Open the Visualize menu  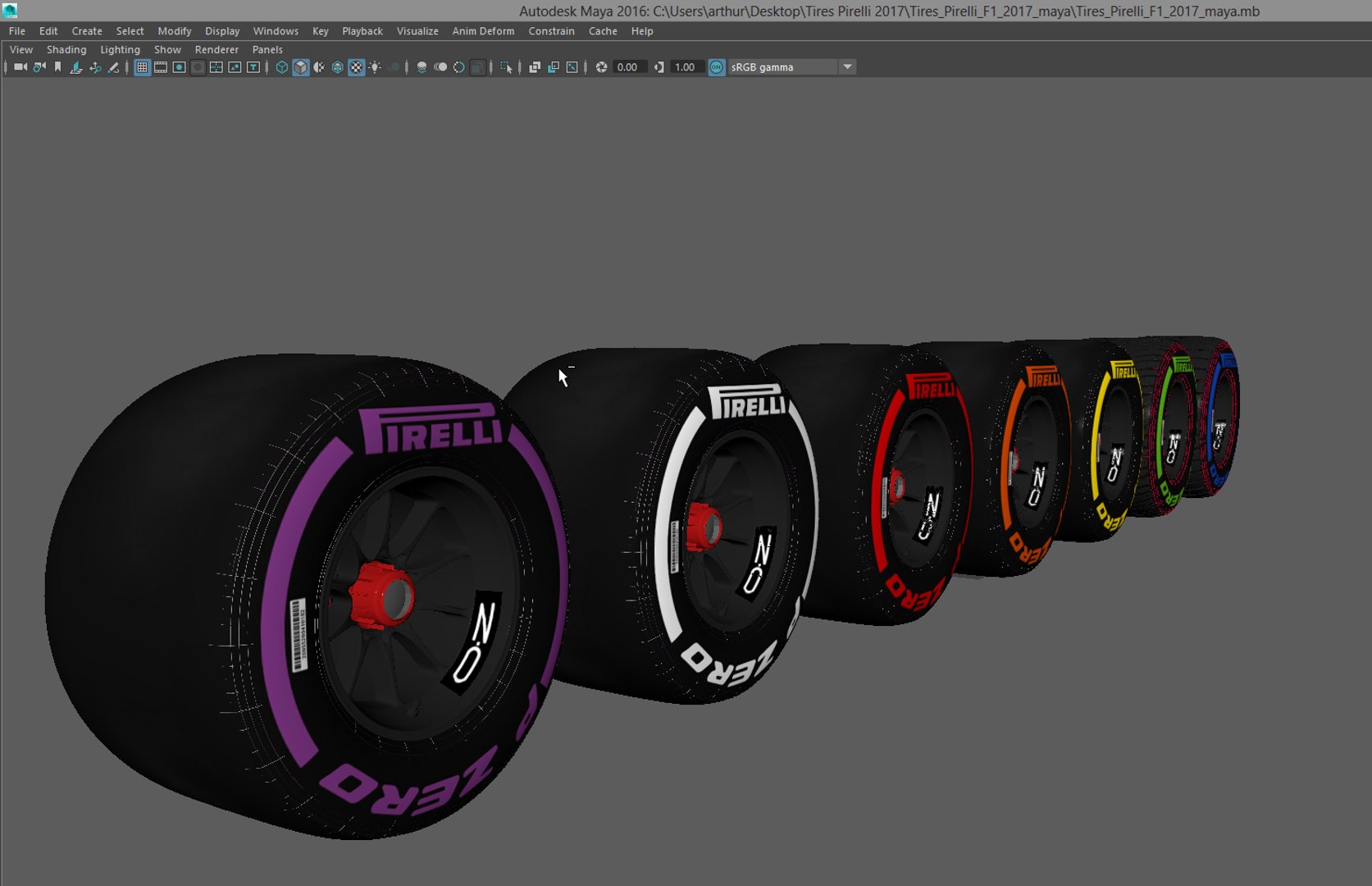coord(417,31)
